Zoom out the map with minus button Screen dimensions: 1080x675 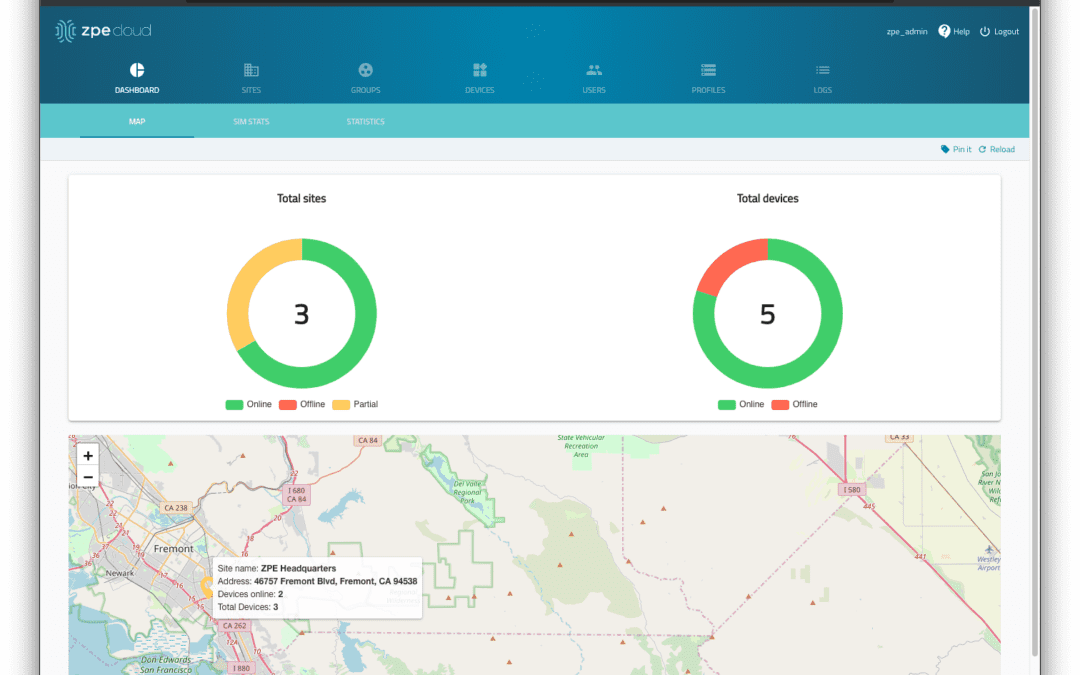click(88, 477)
